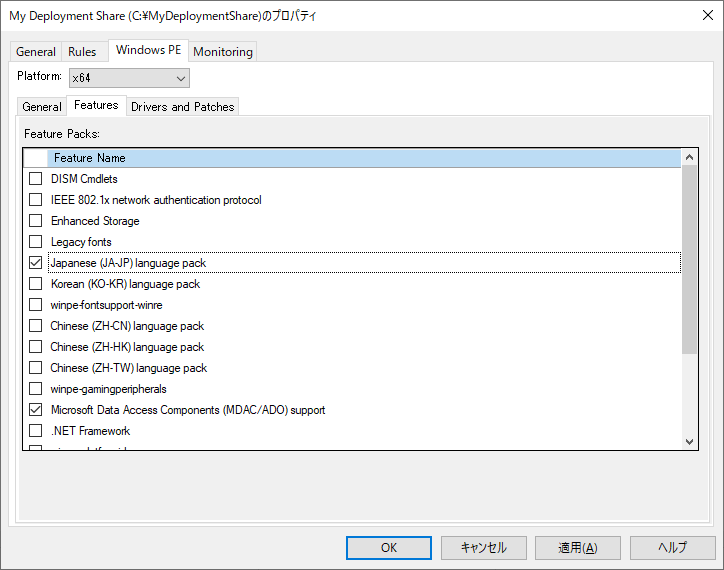Select the 'Legacy fonts' row text
This screenshot has height=570, width=724.
point(81,242)
